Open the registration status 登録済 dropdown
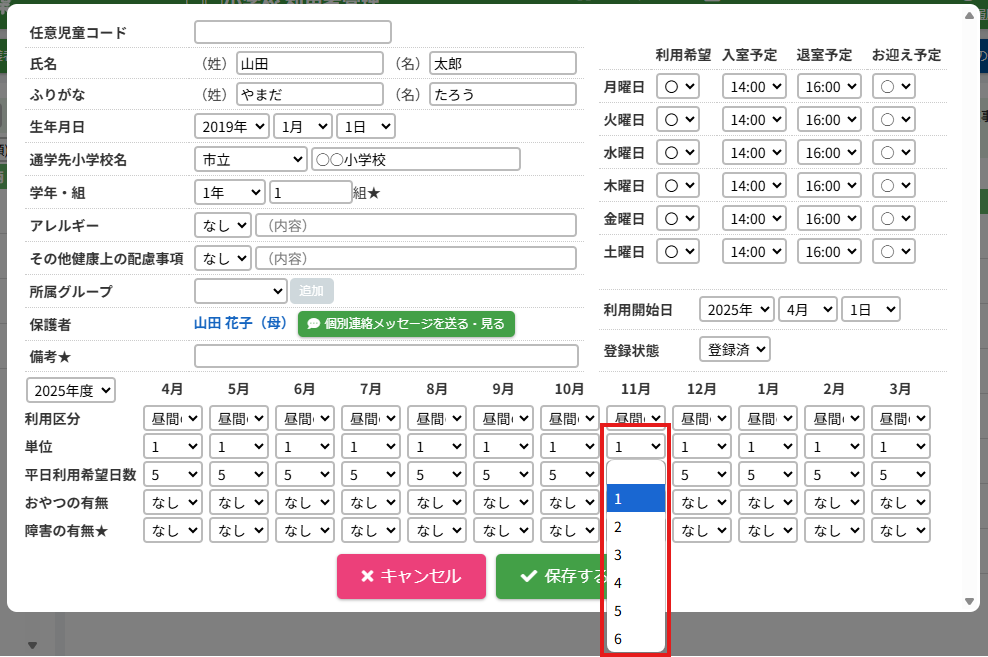 point(735,350)
